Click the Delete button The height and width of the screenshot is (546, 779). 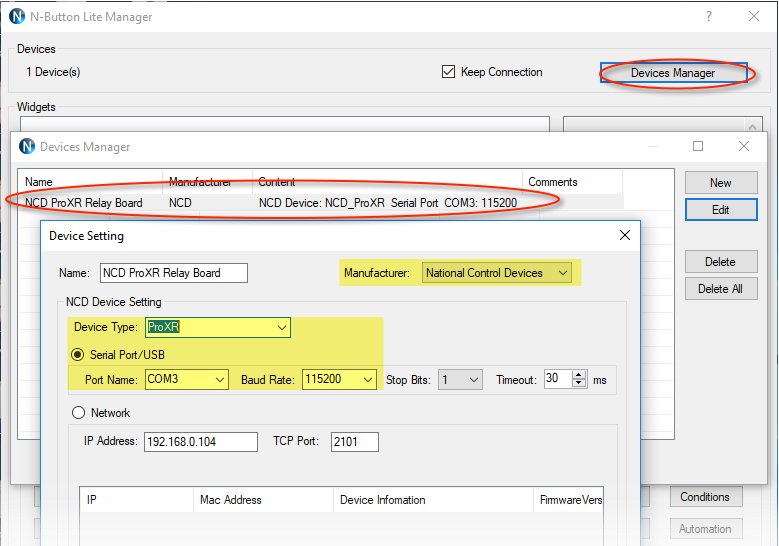click(x=721, y=262)
